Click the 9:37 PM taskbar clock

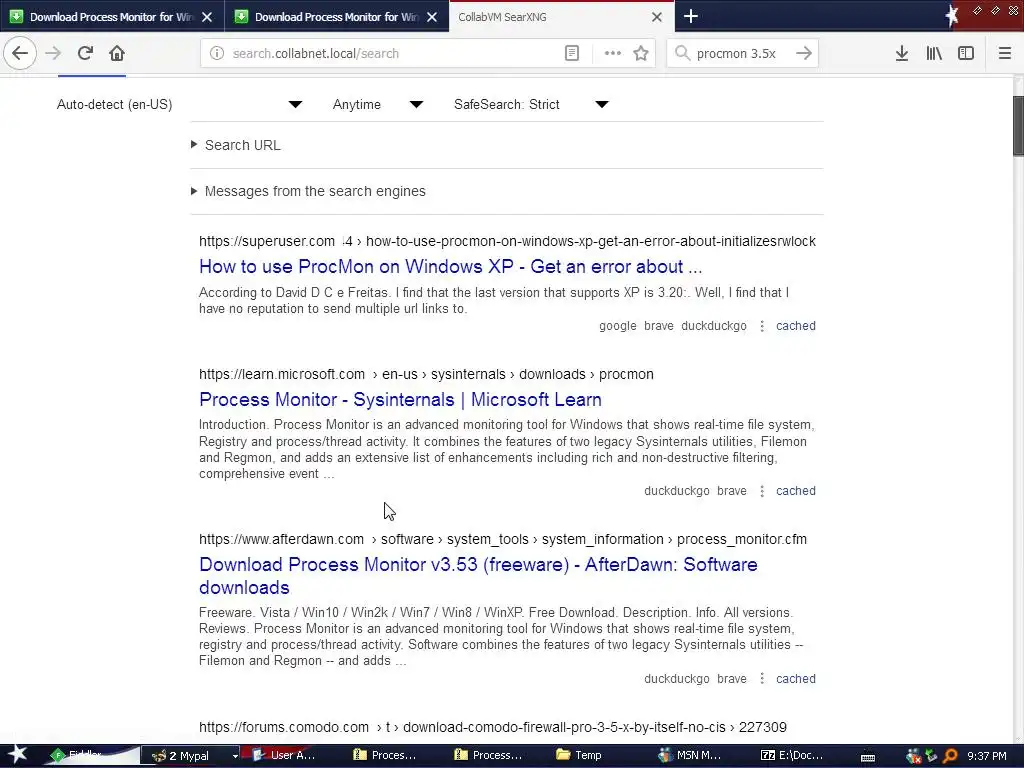point(987,756)
